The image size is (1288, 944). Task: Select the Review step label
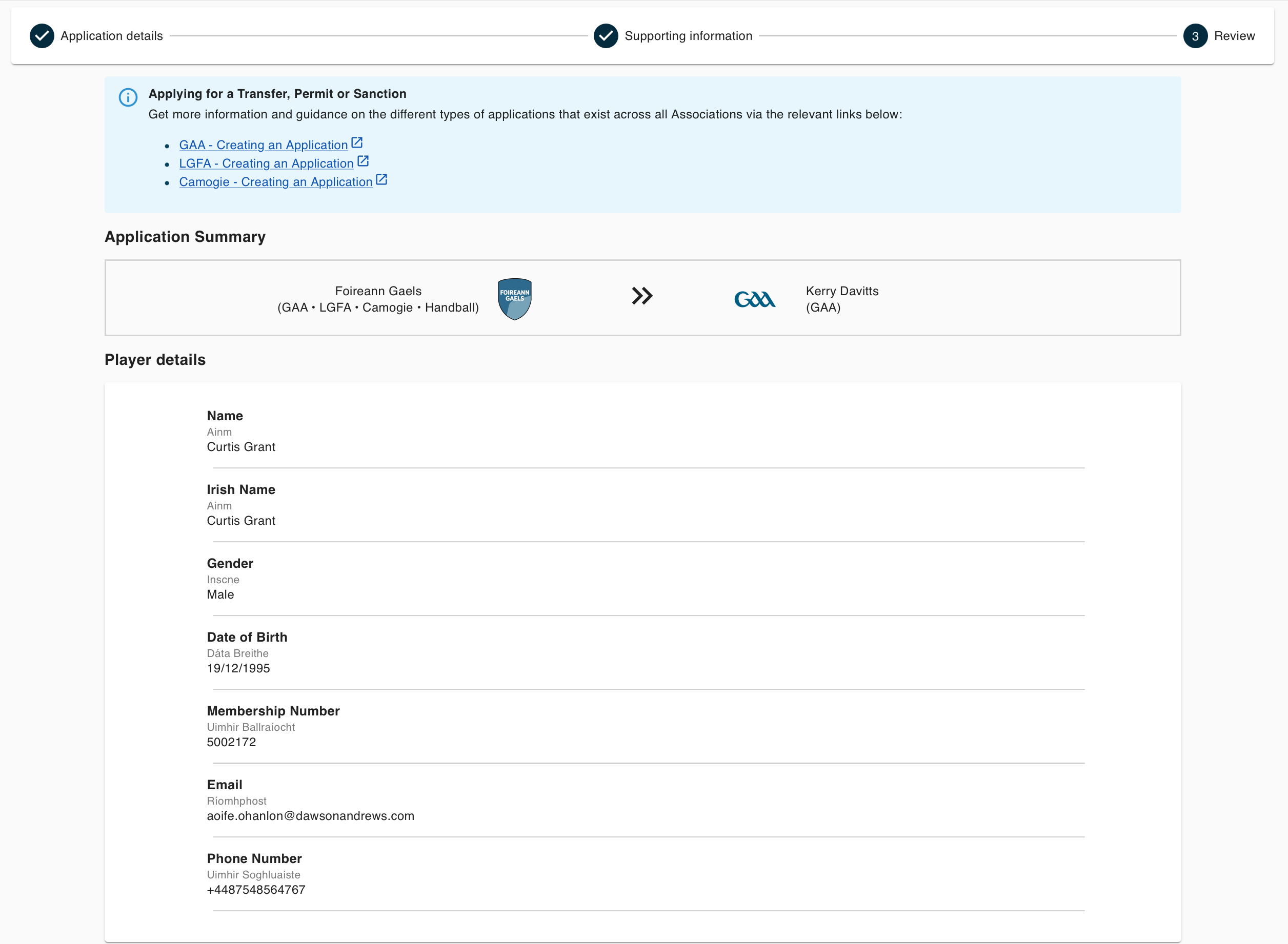[1234, 36]
